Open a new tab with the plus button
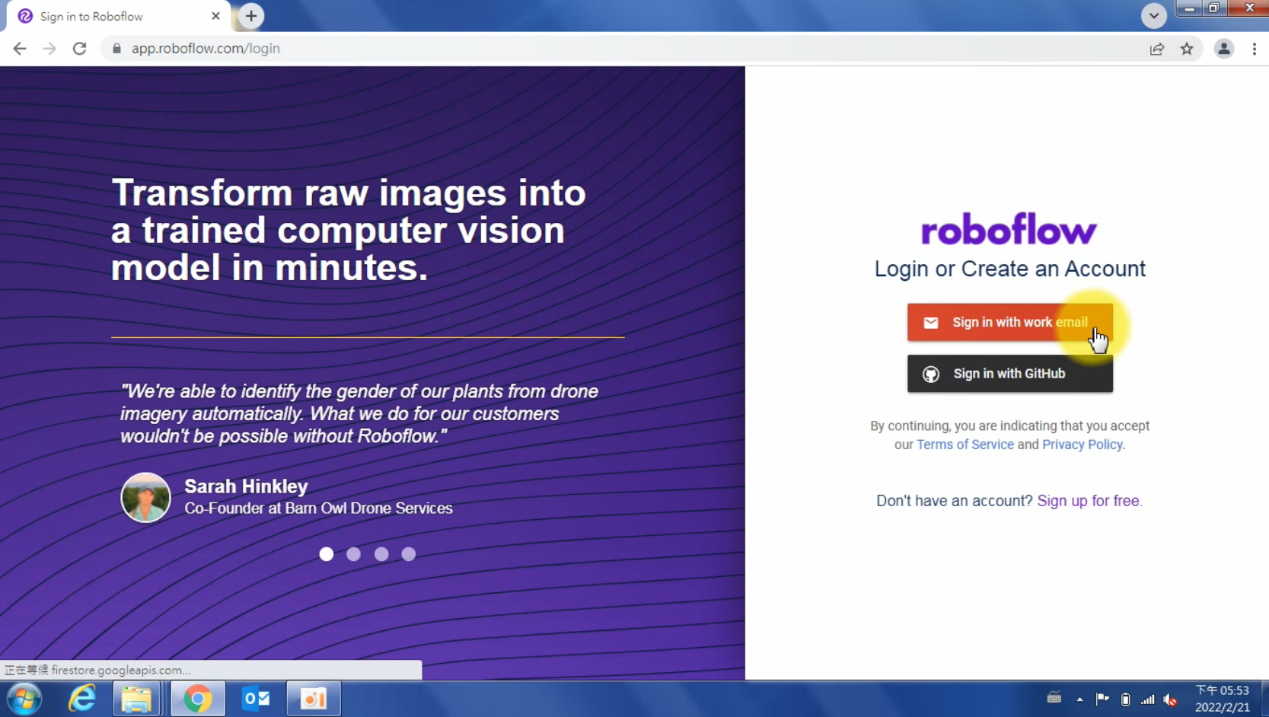 pos(251,16)
